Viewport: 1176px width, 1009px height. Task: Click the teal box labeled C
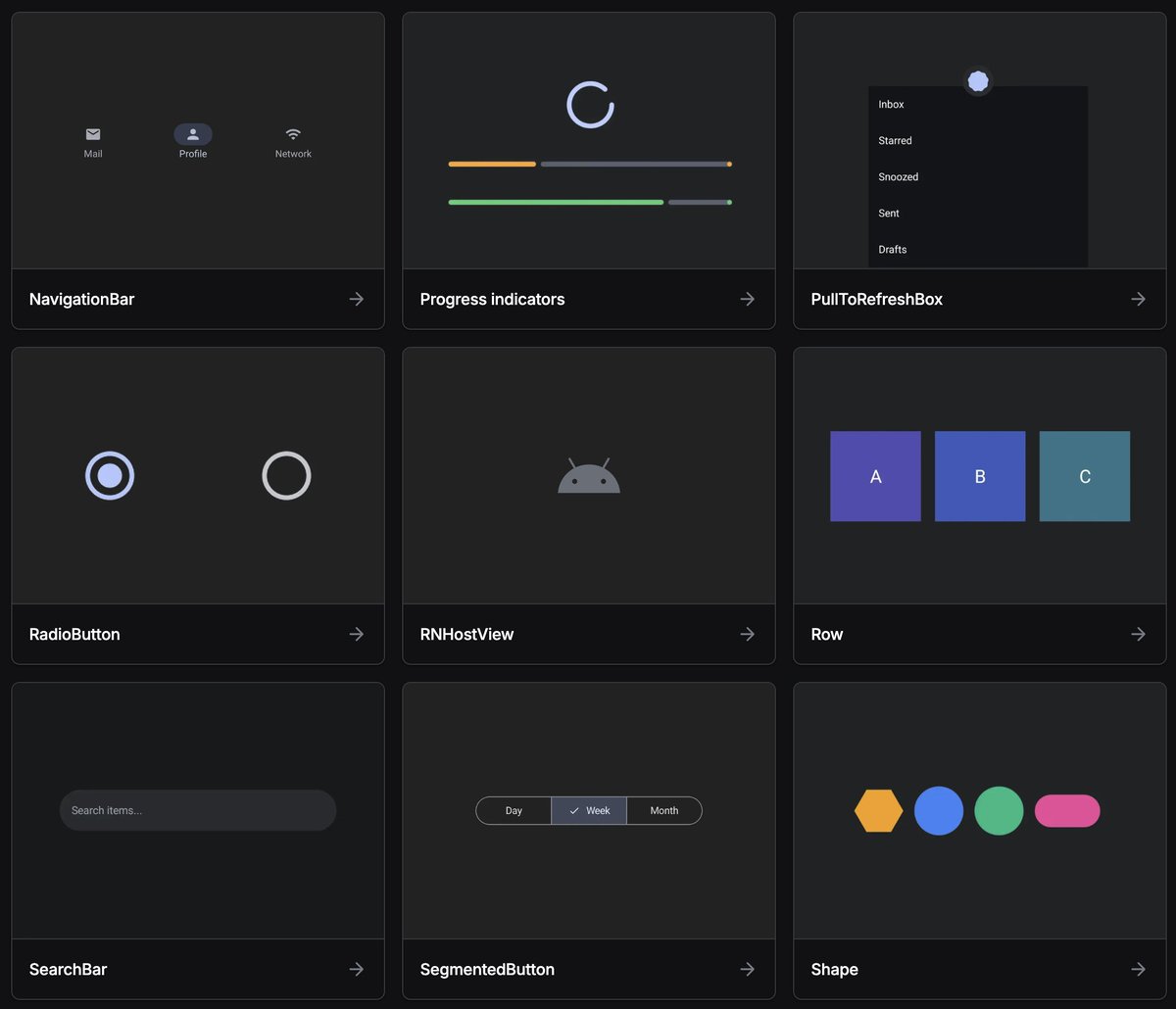[1085, 476]
